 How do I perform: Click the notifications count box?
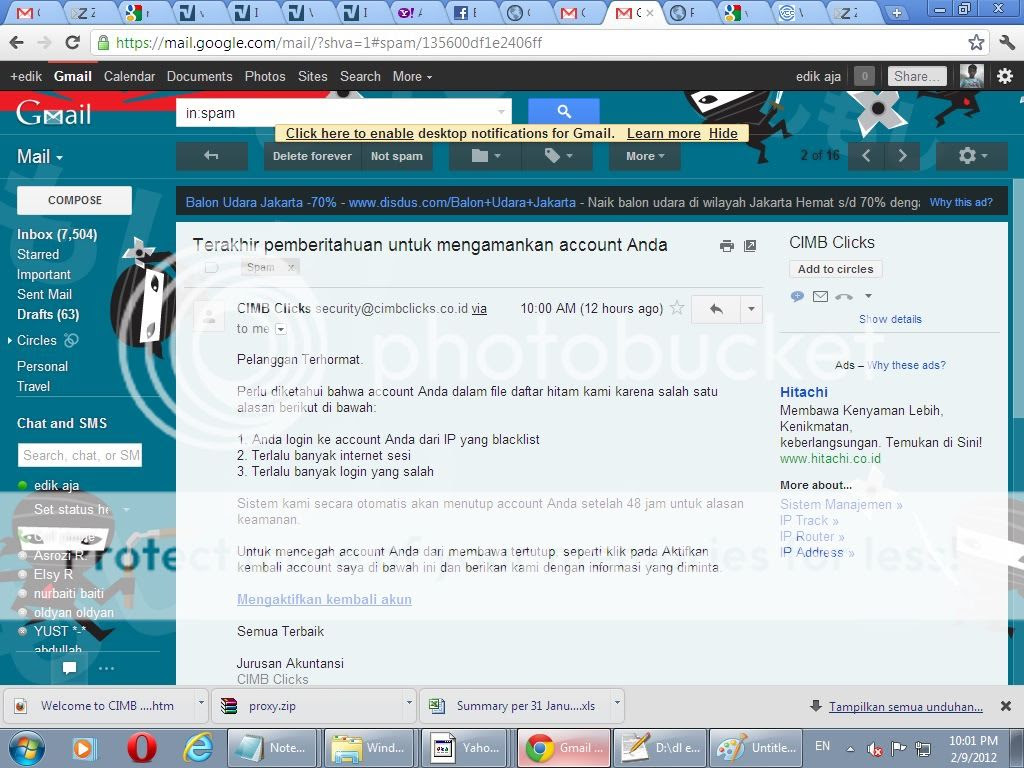click(864, 76)
